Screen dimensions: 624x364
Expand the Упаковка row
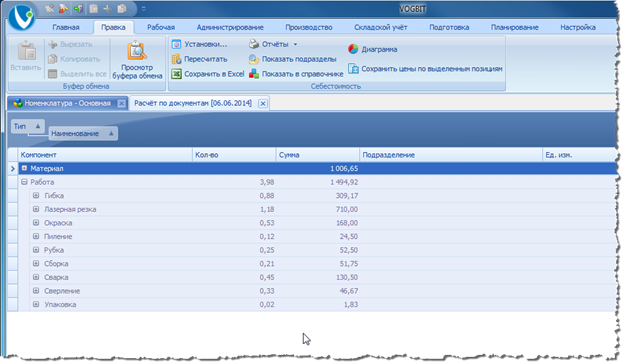(x=36, y=304)
